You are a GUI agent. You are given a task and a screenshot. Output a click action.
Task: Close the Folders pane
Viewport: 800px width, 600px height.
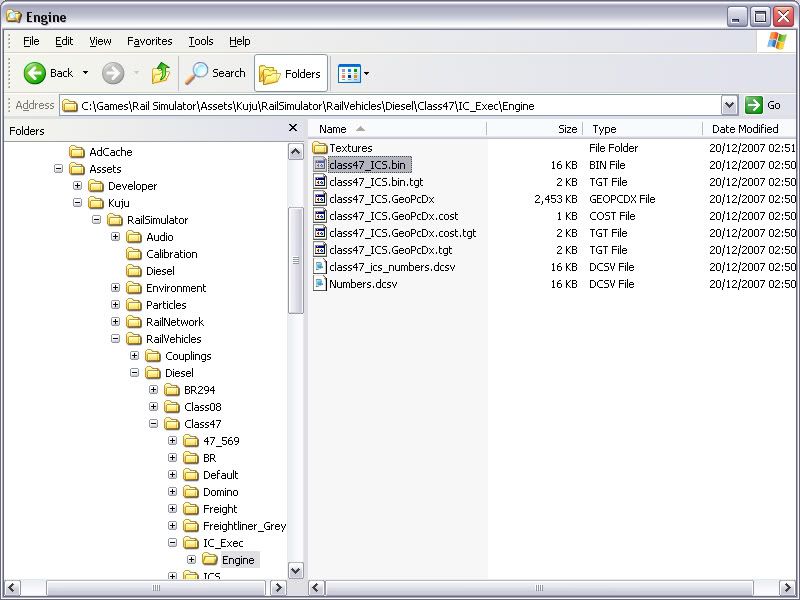point(293,128)
